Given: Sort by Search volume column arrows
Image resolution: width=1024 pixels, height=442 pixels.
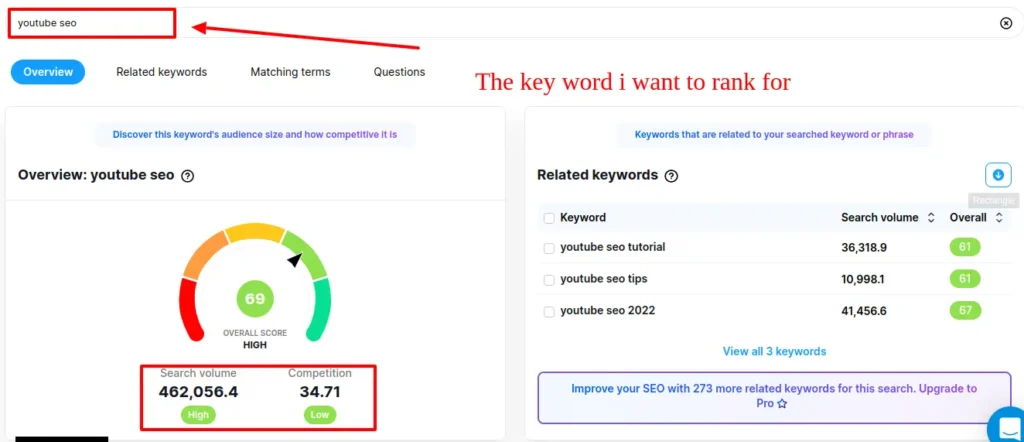Looking at the screenshot, I should (931, 218).
